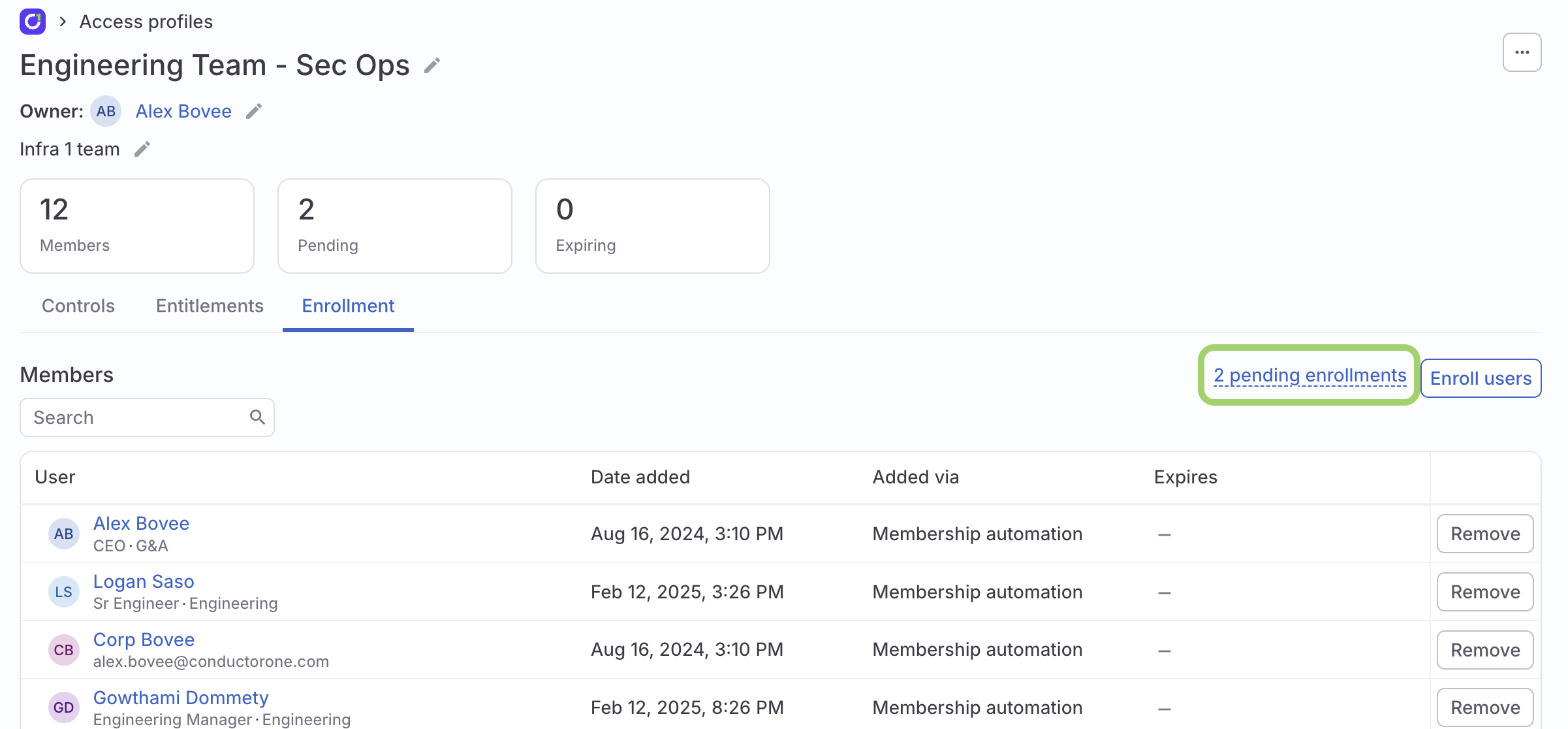Edit the owner via the pencil icon
The image size is (1568, 729).
point(254,111)
